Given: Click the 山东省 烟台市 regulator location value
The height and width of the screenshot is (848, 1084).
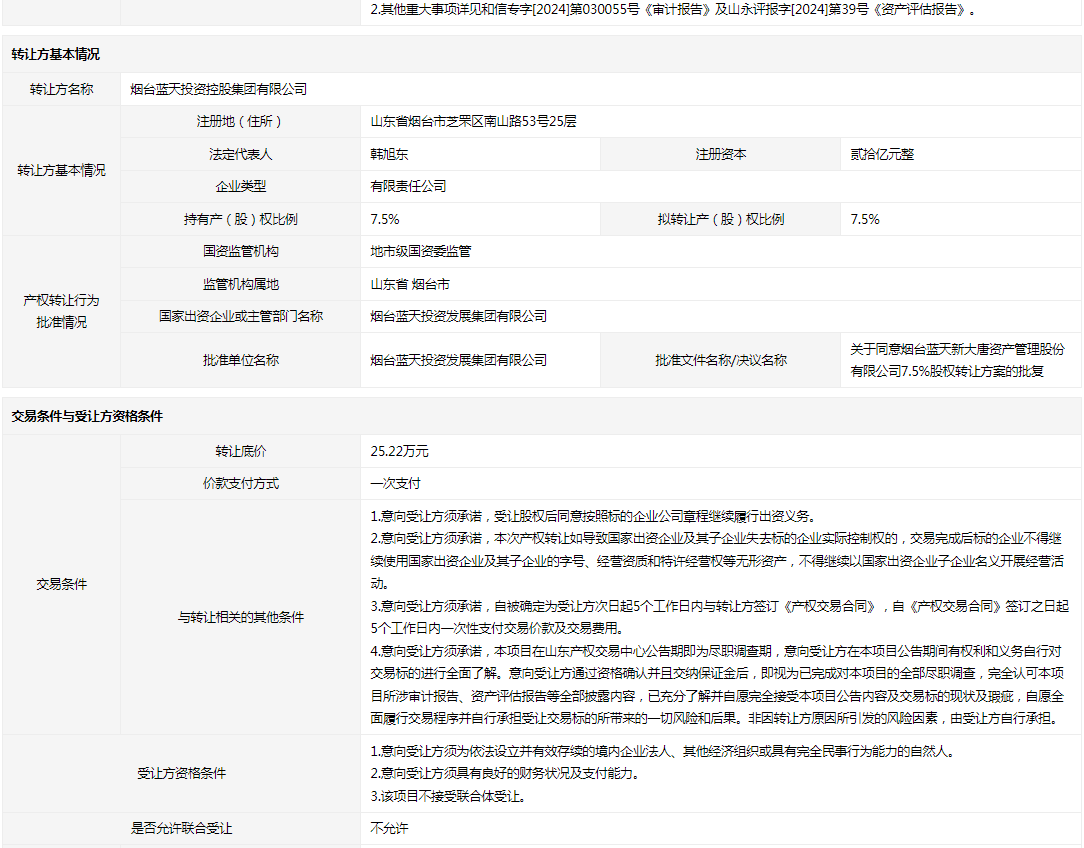Looking at the screenshot, I should point(410,284).
